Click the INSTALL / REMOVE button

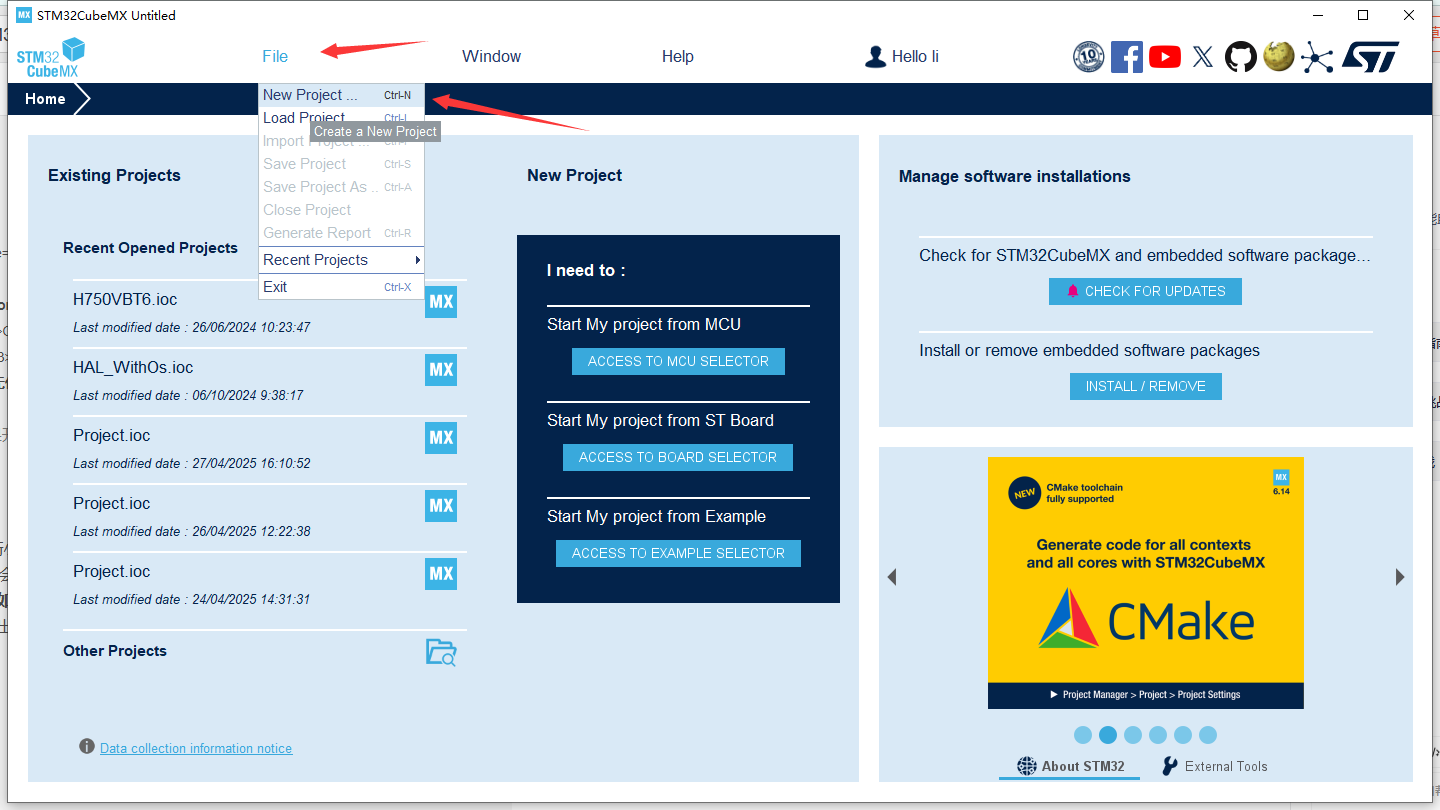tap(1146, 386)
